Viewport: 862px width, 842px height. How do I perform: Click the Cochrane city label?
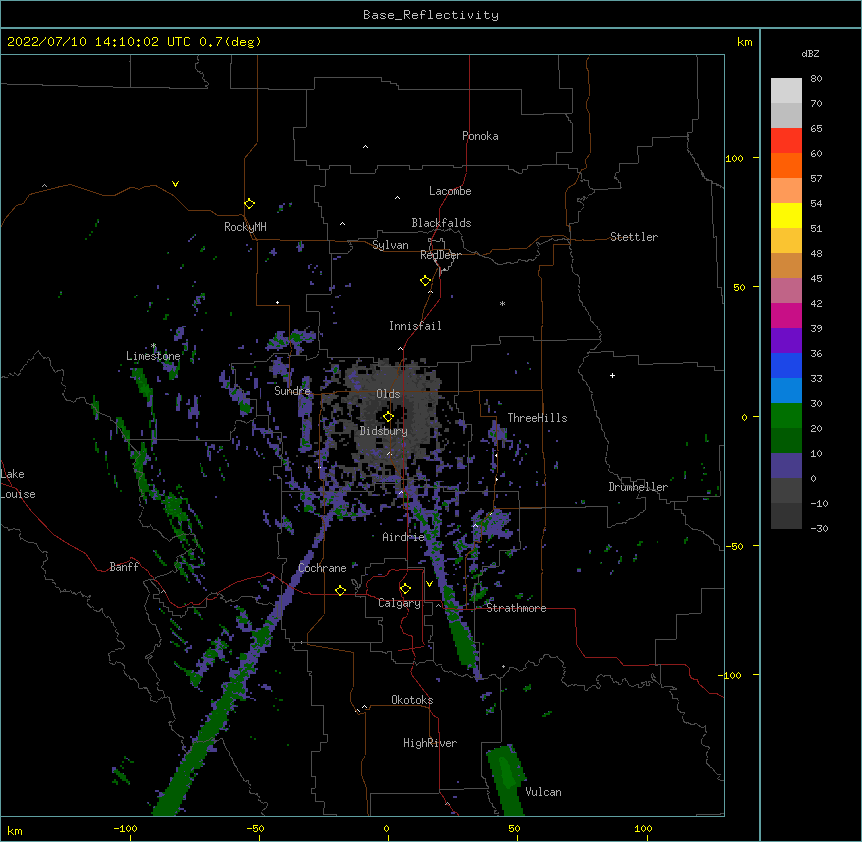(x=322, y=568)
